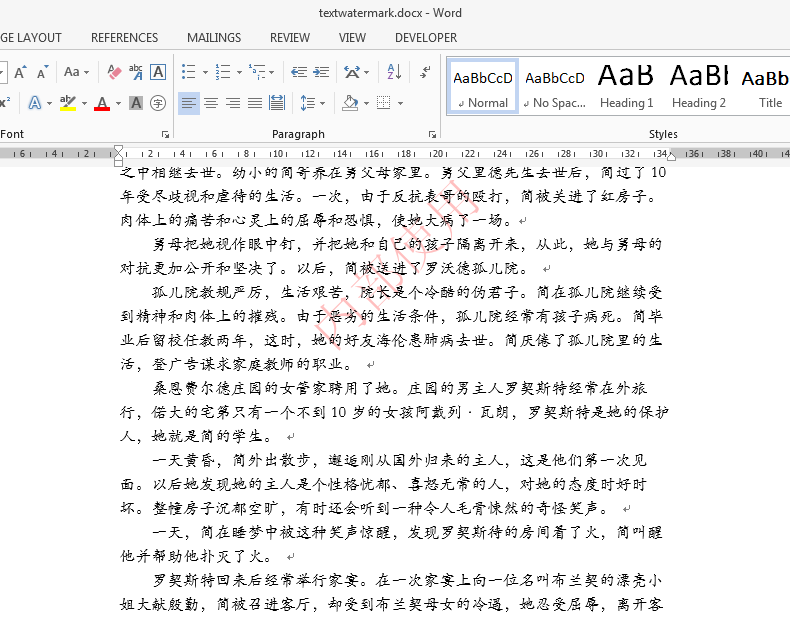Toggle the Character Border button
The height and width of the screenshot is (619, 790).
158,72
